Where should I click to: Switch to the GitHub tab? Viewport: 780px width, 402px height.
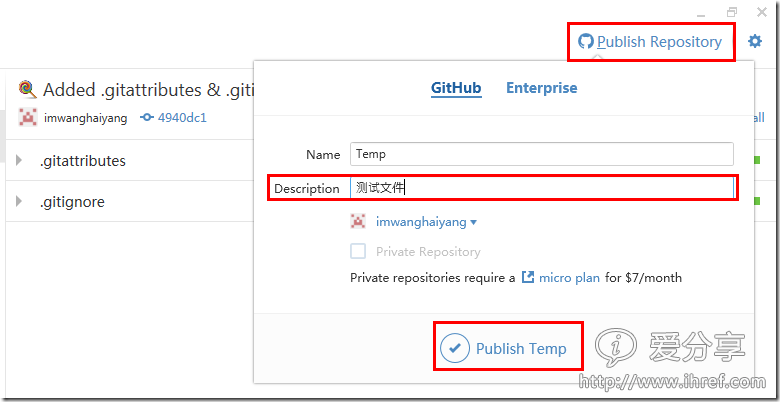point(456,88)
